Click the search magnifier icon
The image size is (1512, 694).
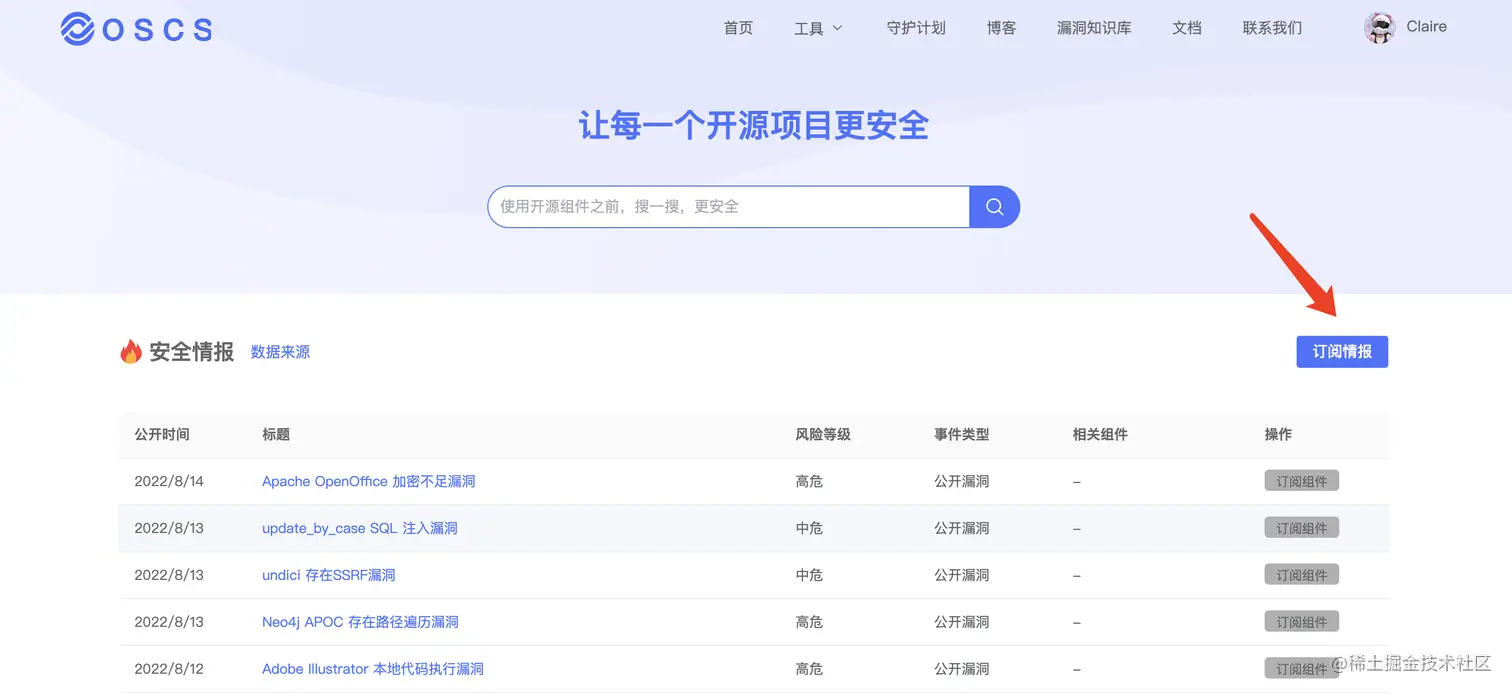[x=994, y=206]
